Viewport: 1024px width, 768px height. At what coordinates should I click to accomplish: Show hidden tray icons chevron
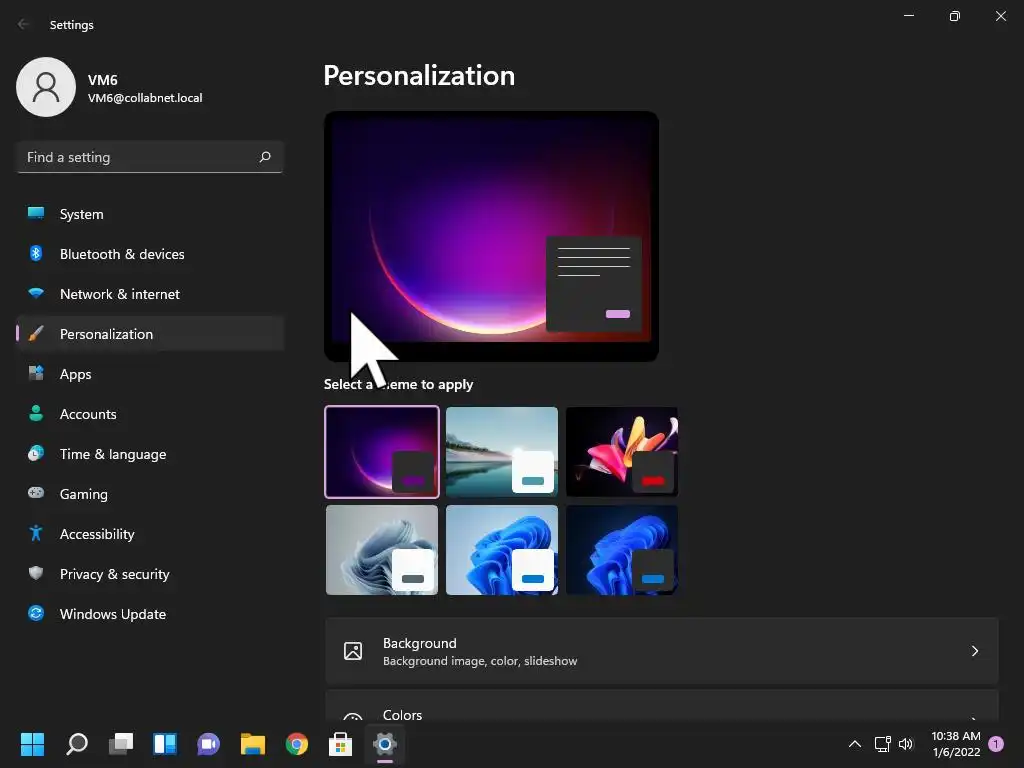coord(854,744)
